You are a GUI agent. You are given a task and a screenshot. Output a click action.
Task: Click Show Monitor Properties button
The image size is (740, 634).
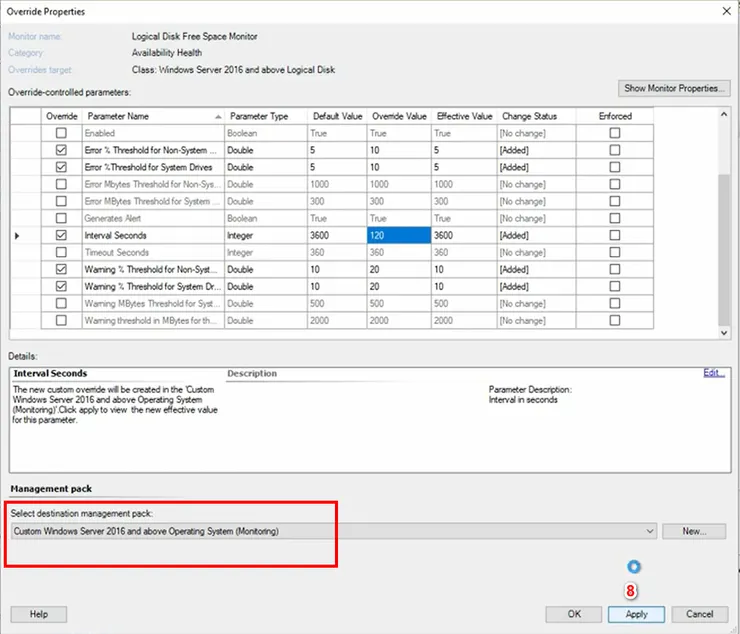673,88
